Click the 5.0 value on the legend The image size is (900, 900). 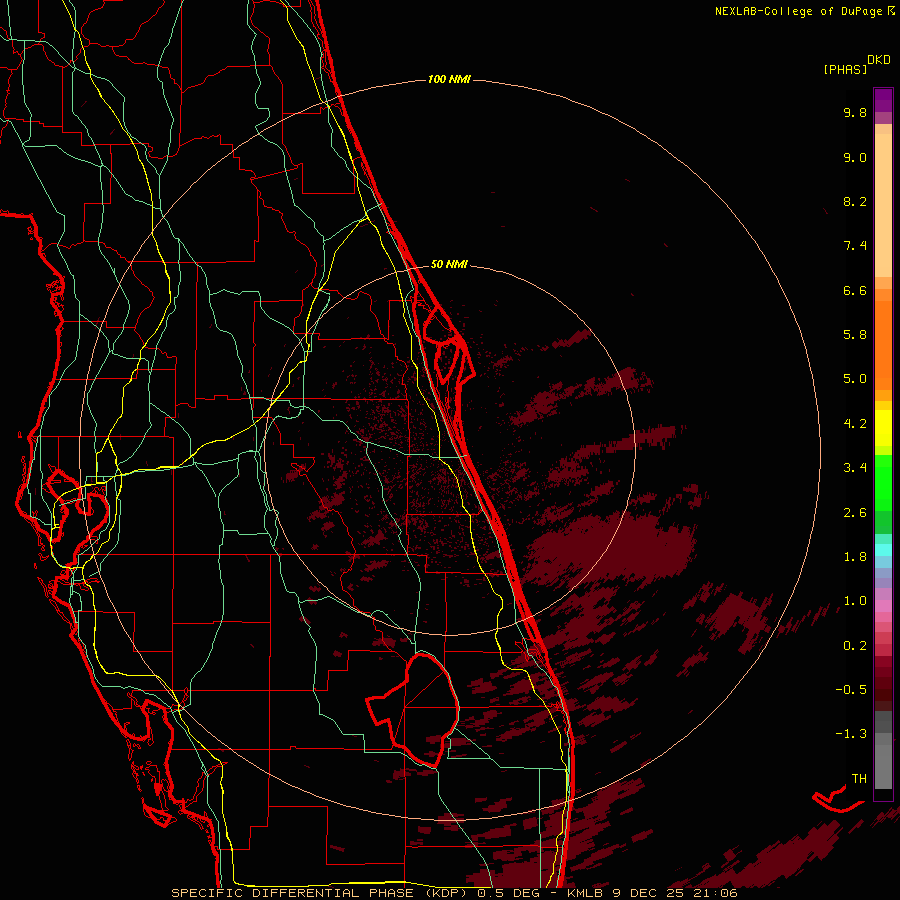coord(855,379)
